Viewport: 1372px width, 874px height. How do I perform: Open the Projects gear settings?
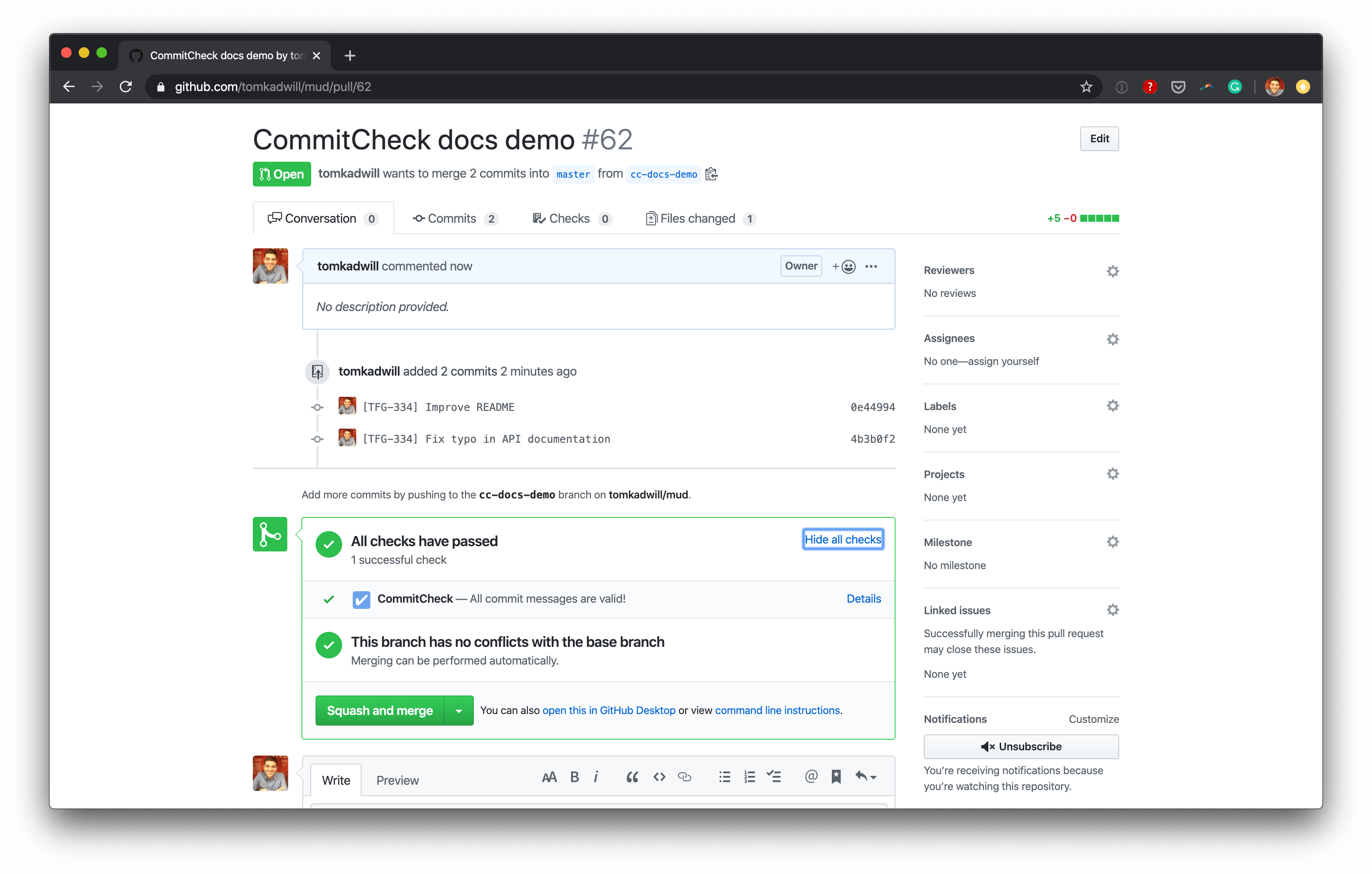[x=1112, y=474]
